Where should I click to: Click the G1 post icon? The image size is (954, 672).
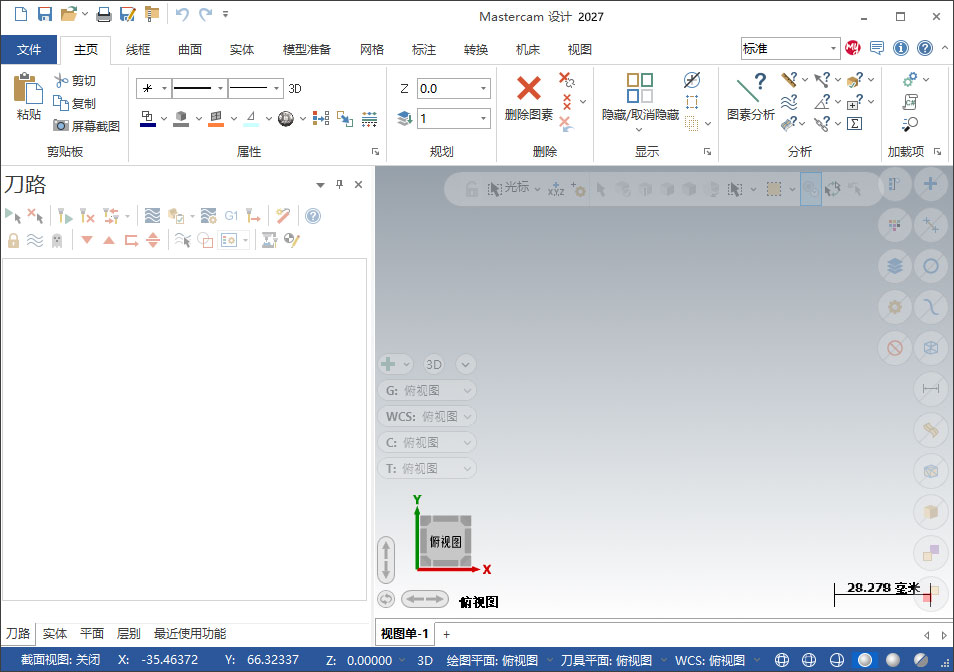tap(231, 215)
